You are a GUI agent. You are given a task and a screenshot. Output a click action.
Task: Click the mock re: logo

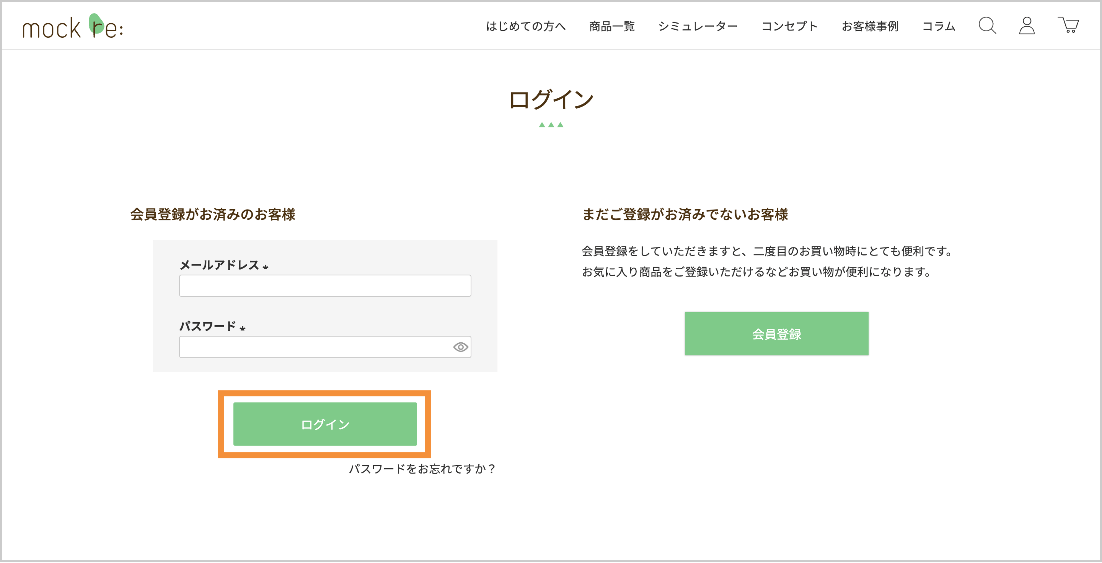coord(72,27)
